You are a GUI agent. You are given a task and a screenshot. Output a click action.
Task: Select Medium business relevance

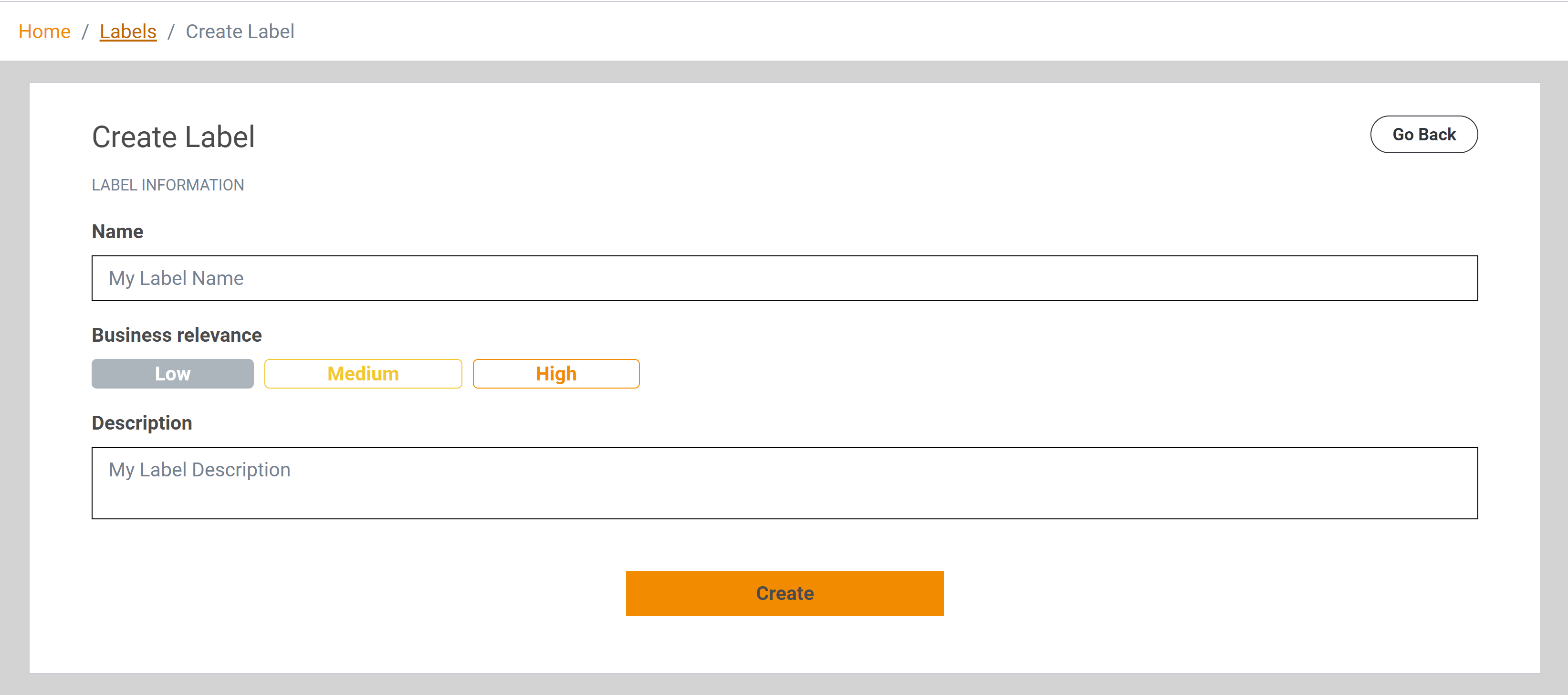click(363, 373)
